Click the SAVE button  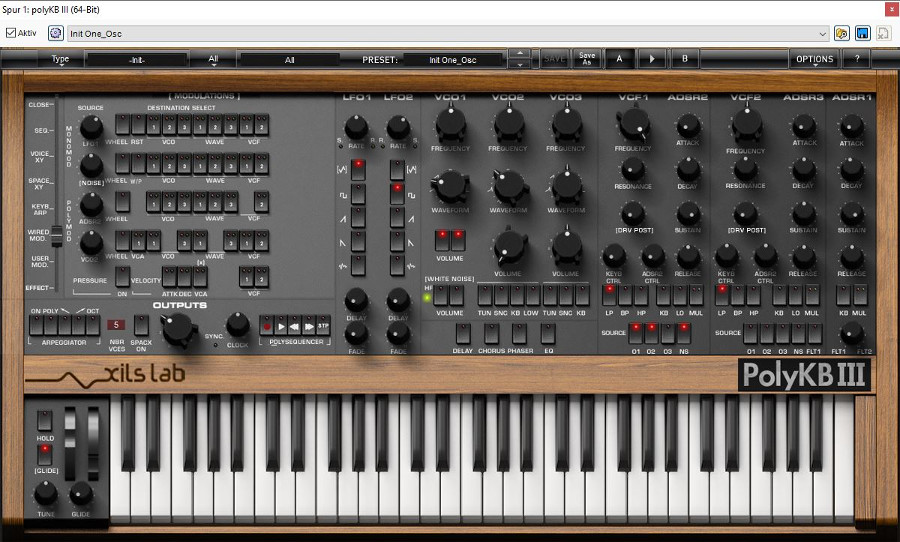pyautogui.click(x=554, y=59)
